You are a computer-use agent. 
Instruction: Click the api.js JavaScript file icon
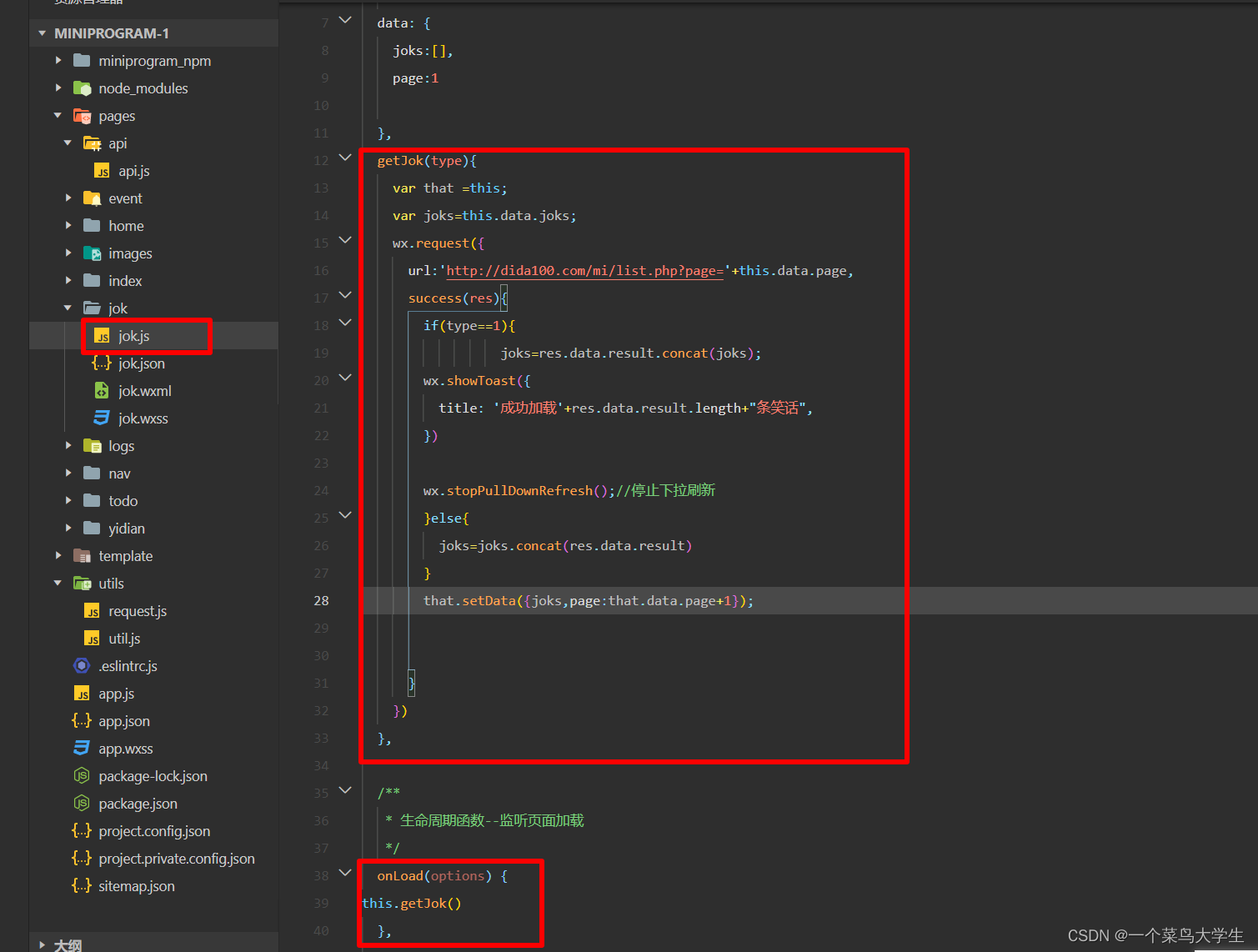point(102,171)
